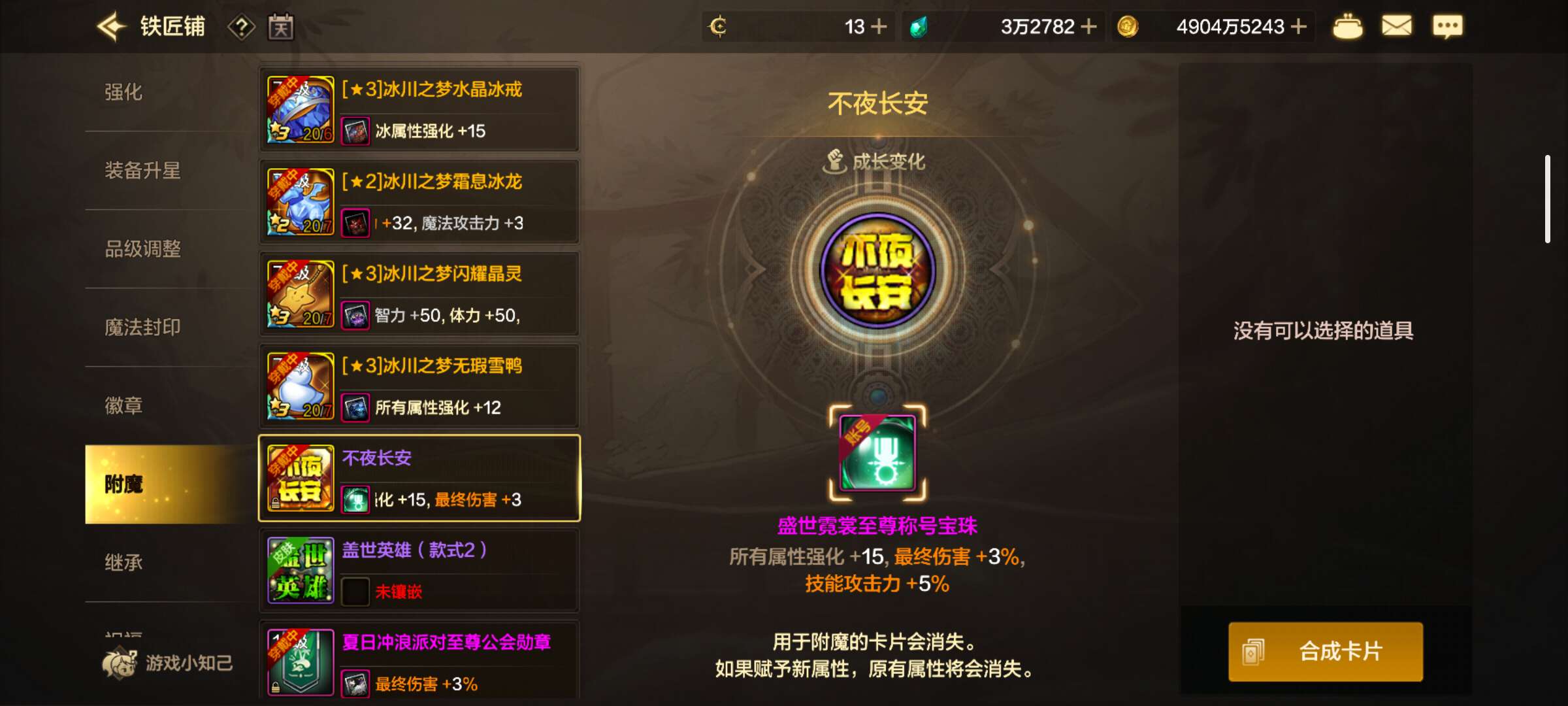Click the 不夜长安 title emblem in center

(877, 271)
